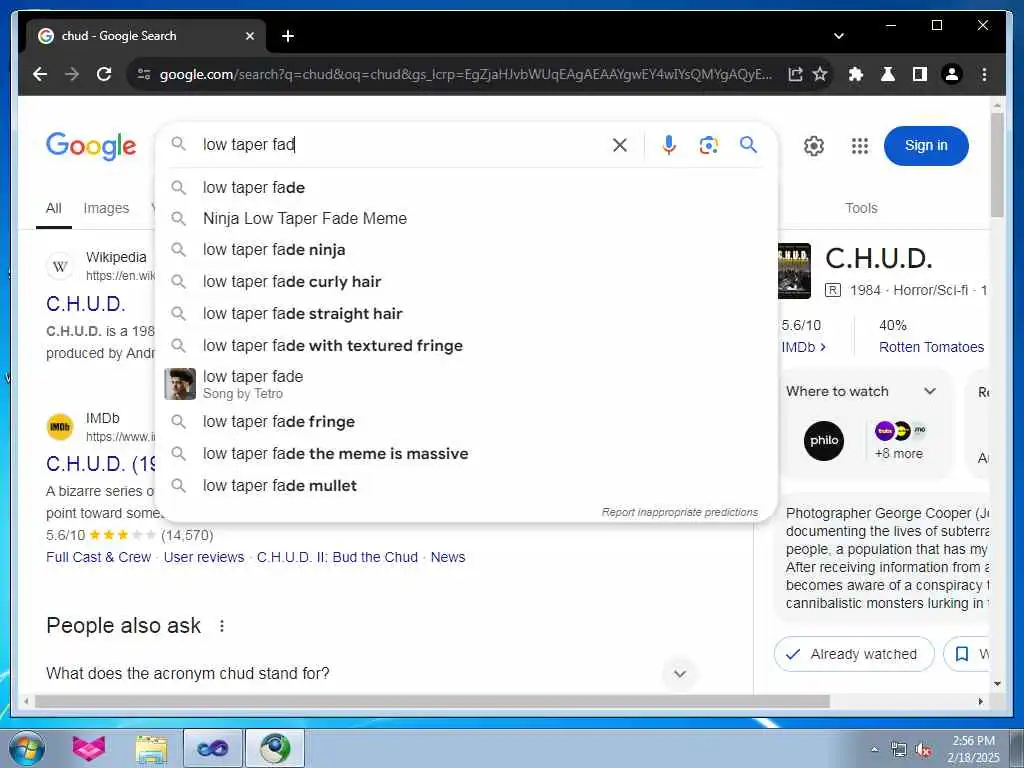
Task: Expand 'What does the acronym chud stand for'
Action: pos(680,673)
